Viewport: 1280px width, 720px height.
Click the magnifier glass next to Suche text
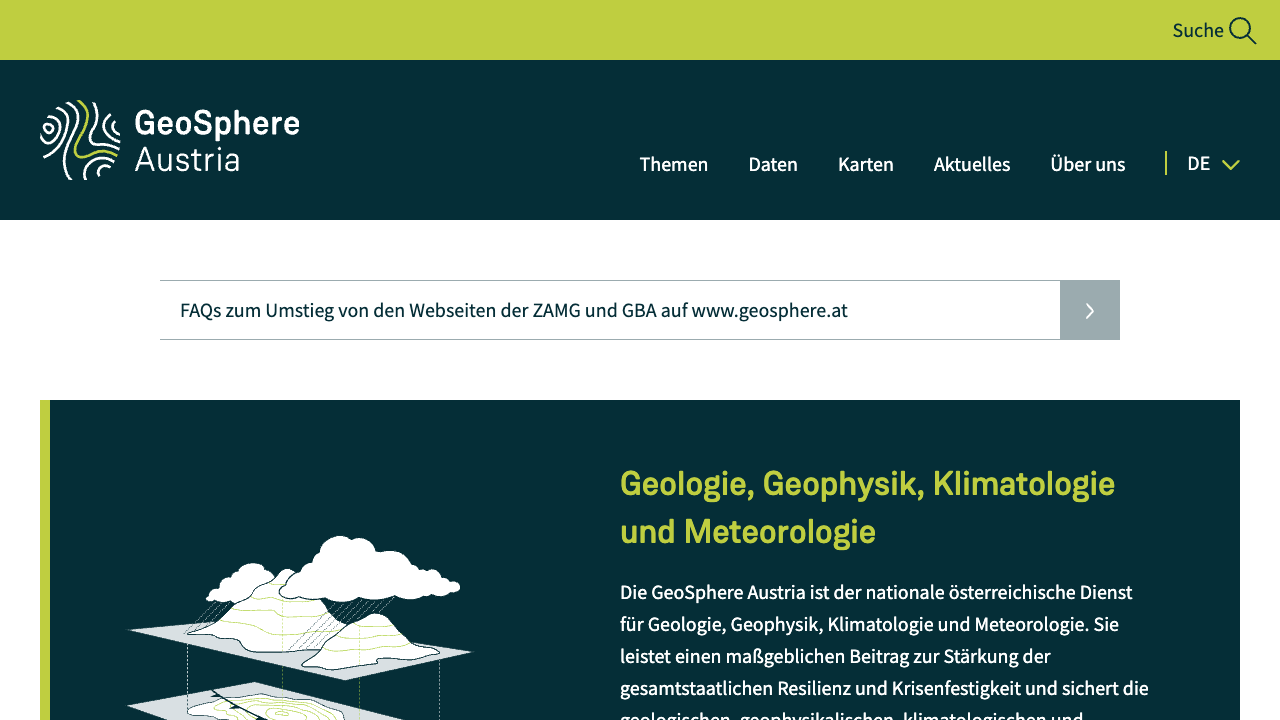point(1243,30)
